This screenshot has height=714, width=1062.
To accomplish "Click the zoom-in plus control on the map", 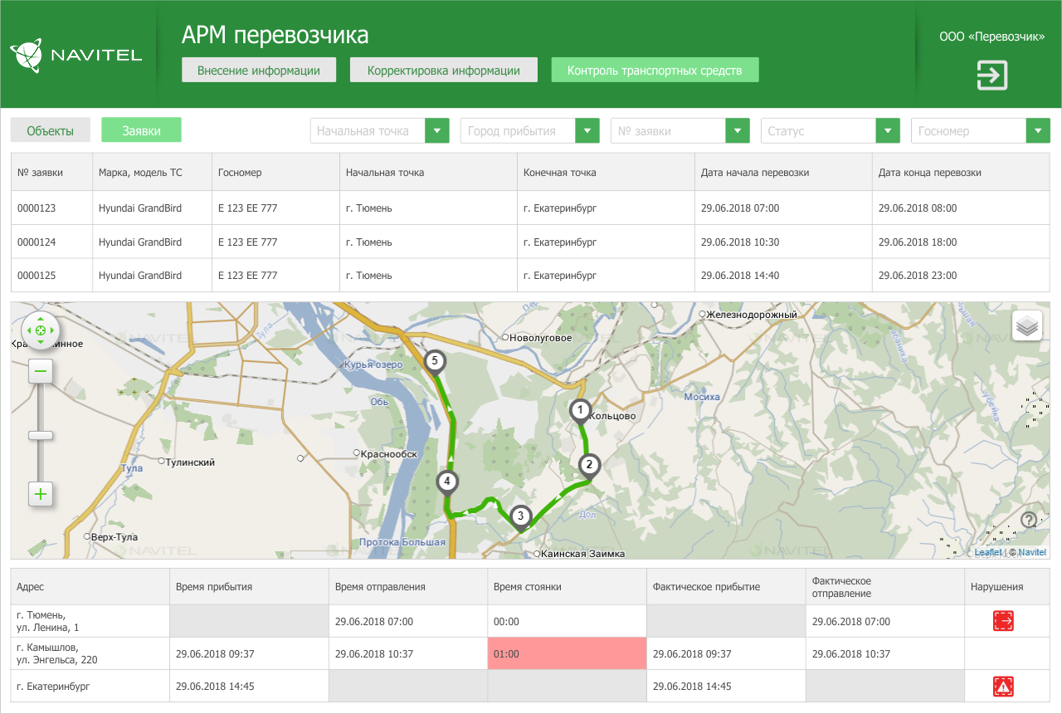I will 40,493.
